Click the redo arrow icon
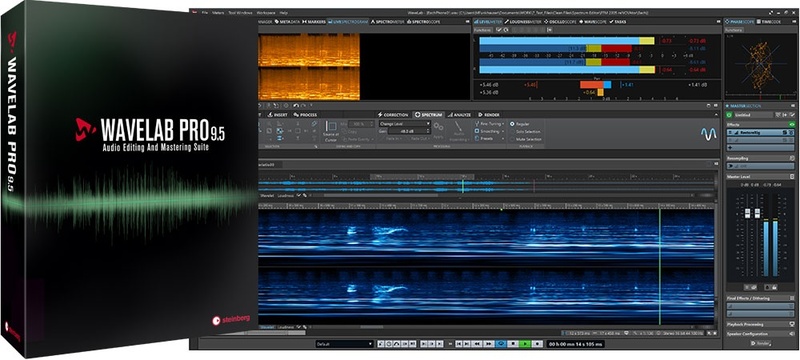 point(303,106)
